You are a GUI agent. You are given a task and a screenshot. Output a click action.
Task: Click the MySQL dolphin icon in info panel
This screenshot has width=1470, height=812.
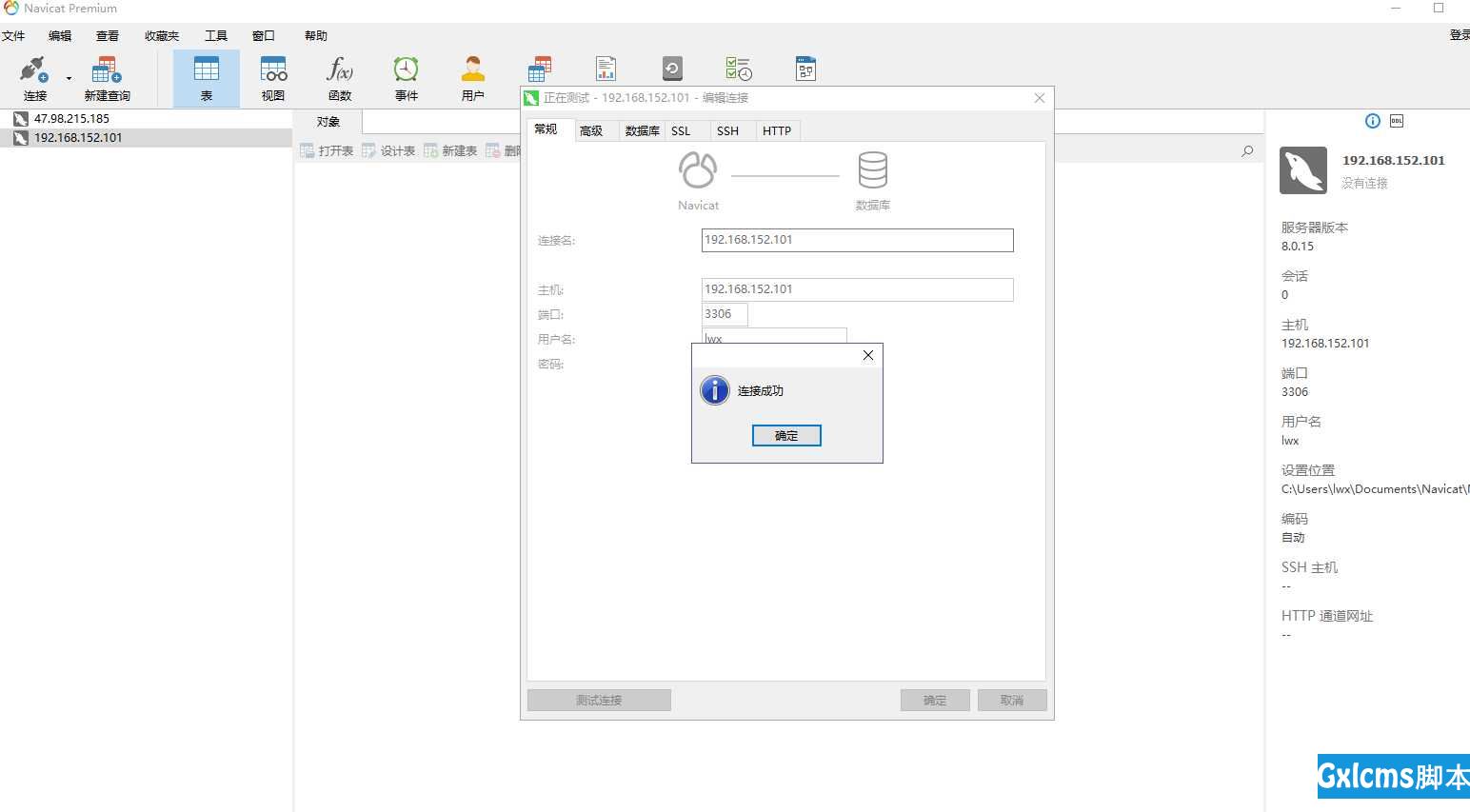click(1303, 170)
